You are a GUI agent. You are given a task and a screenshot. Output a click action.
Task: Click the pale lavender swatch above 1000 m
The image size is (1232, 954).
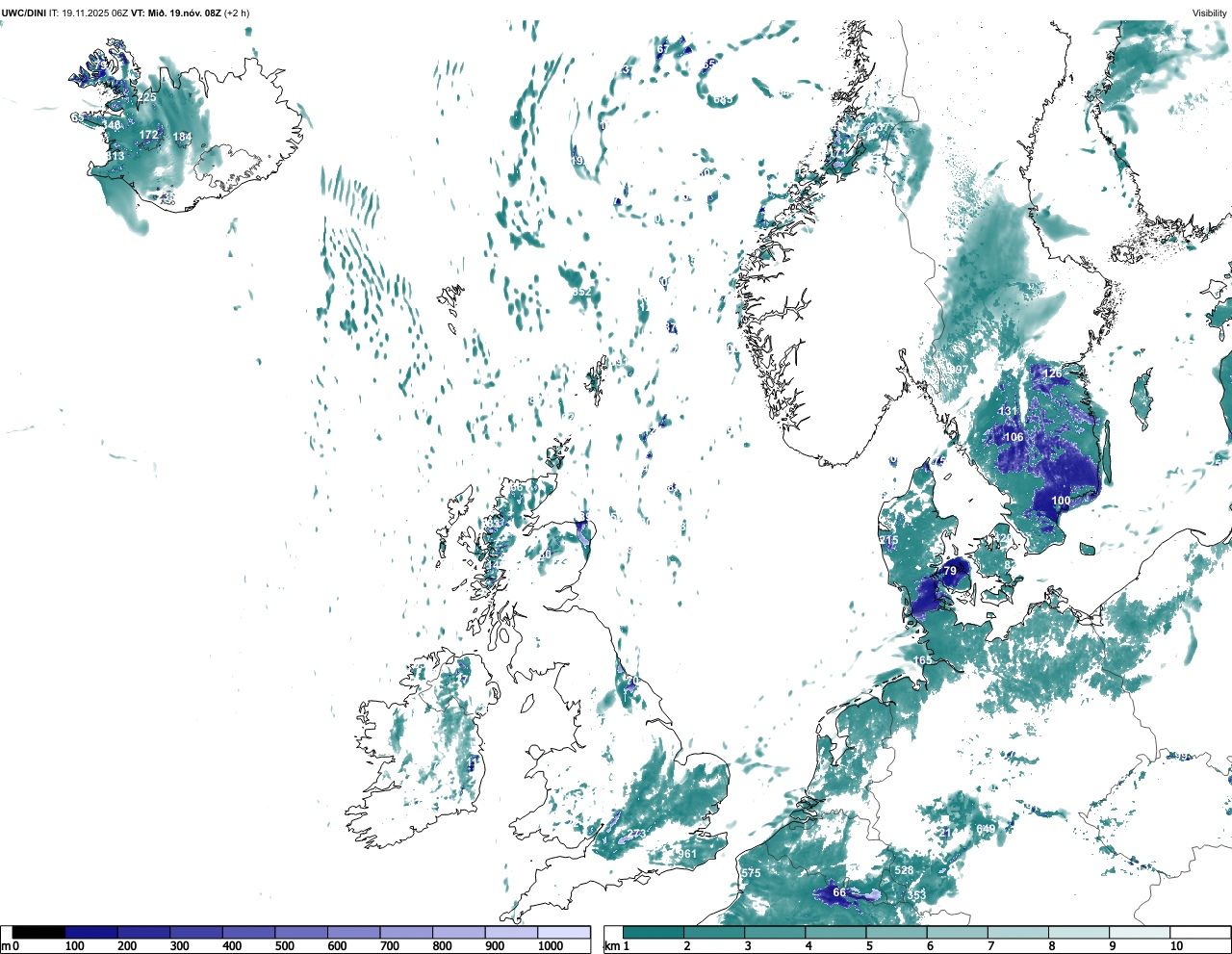[x=564, y=932]
